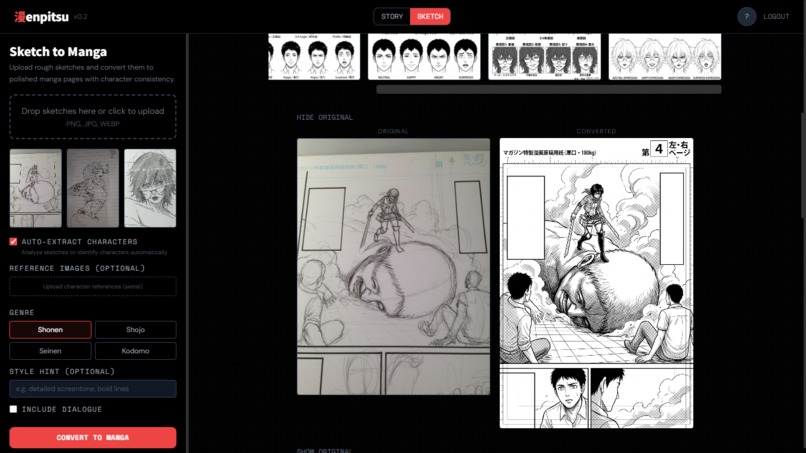The height and width of the screenshot is (453, 806).
Task: Switch to the SKETCH tab
Action: point(430,16)
